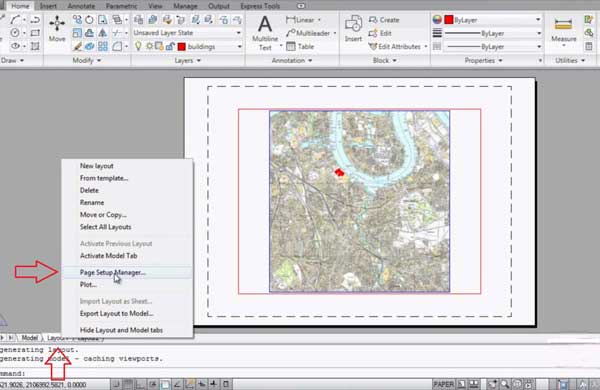Open the Unsaved Layer State dropdown
The image size is (600, 390).
[188, 33]
